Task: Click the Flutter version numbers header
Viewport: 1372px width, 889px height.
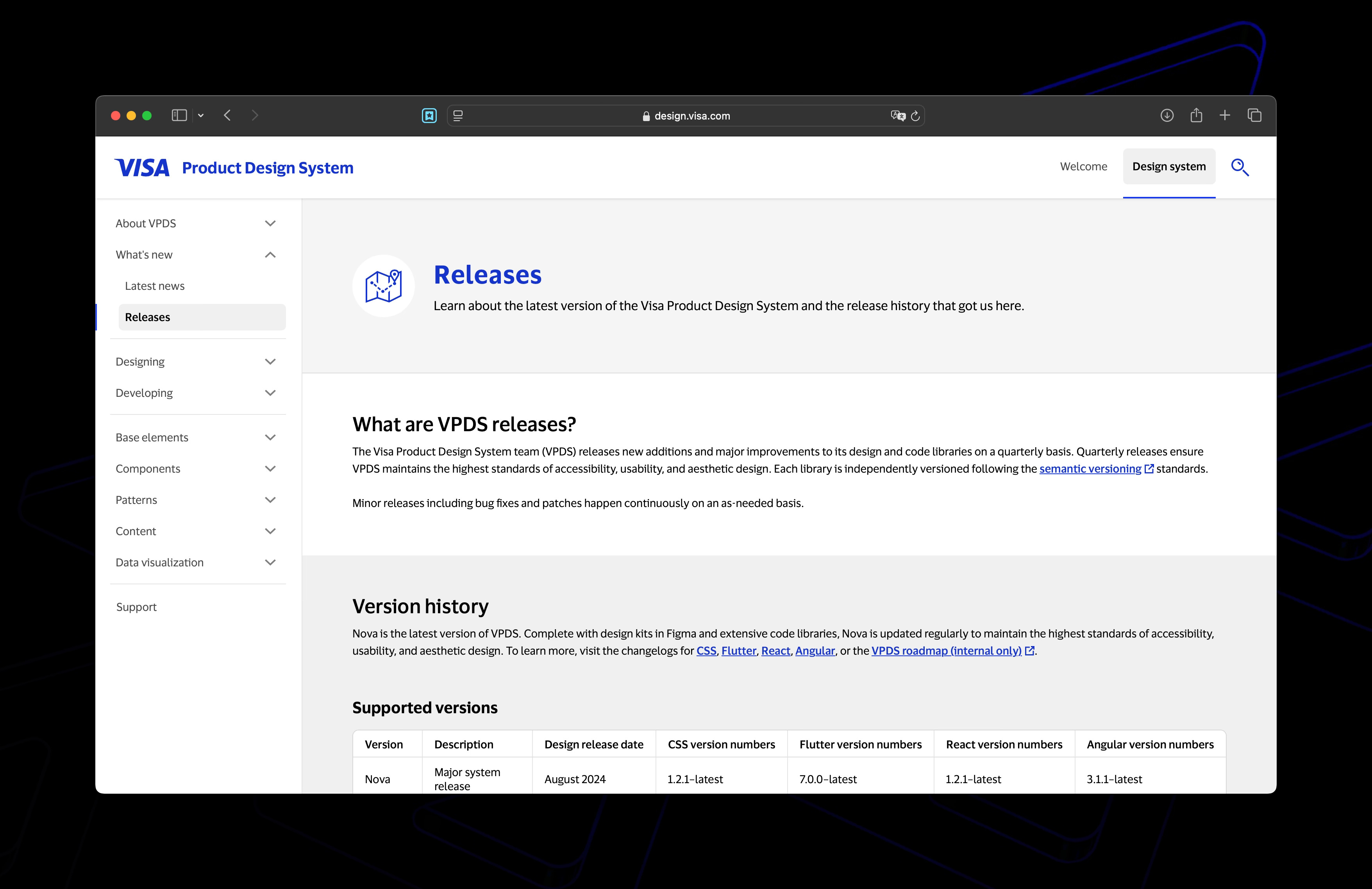Action: click(x=860, y=744)
